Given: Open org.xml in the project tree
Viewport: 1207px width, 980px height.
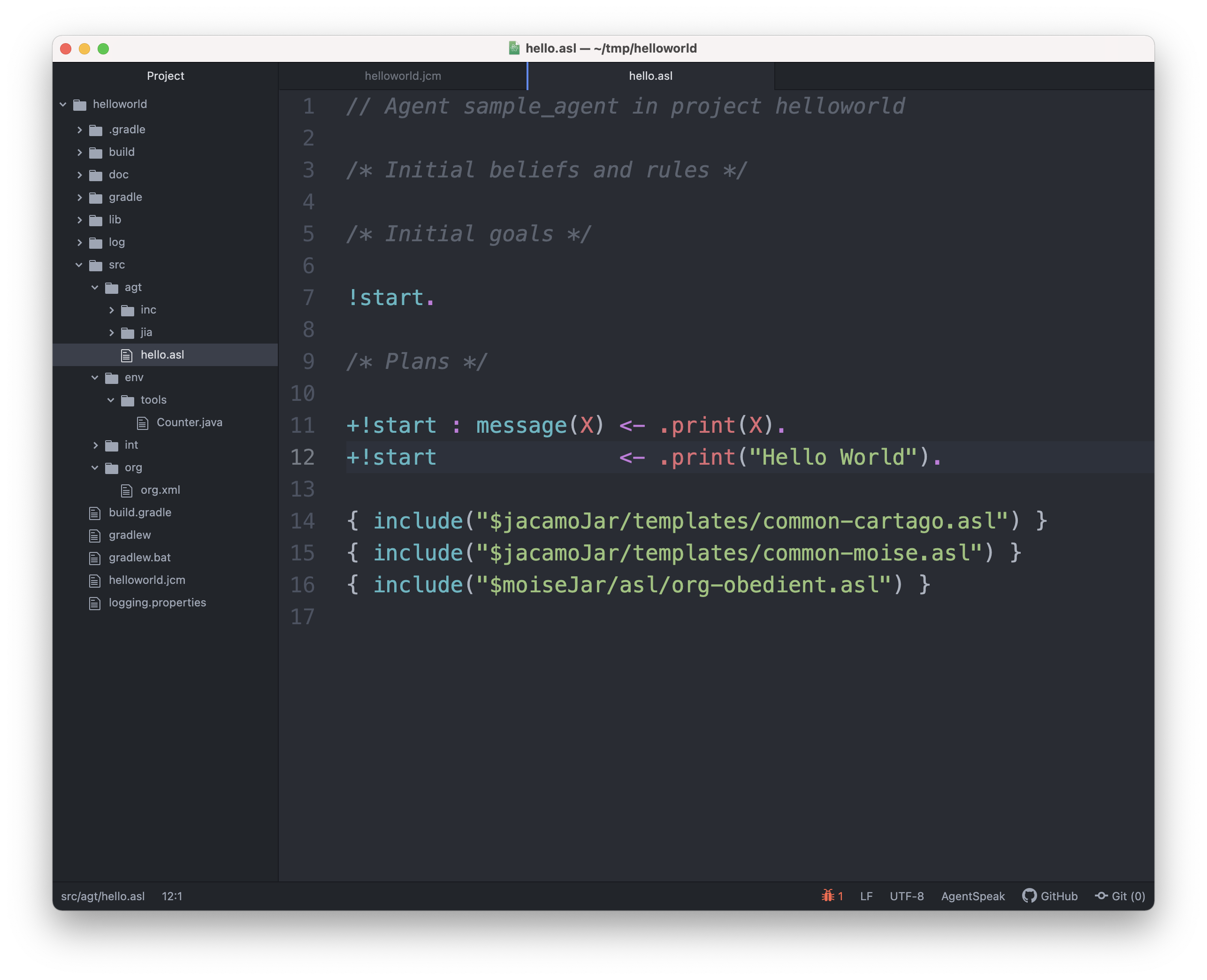Looking at the screenshot, I should point(160,490).
